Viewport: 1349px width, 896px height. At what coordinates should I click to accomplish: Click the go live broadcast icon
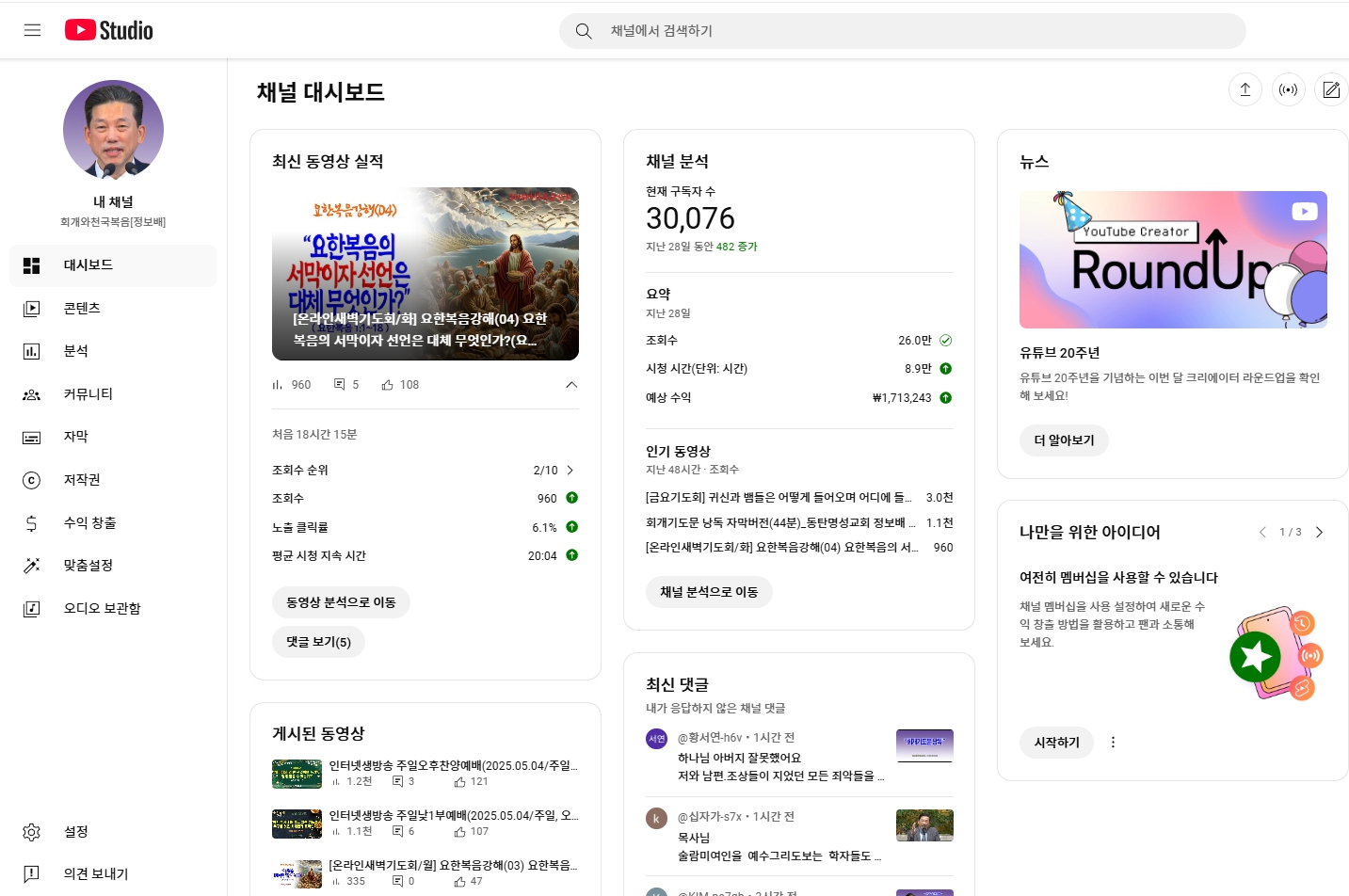[1288, 89]
